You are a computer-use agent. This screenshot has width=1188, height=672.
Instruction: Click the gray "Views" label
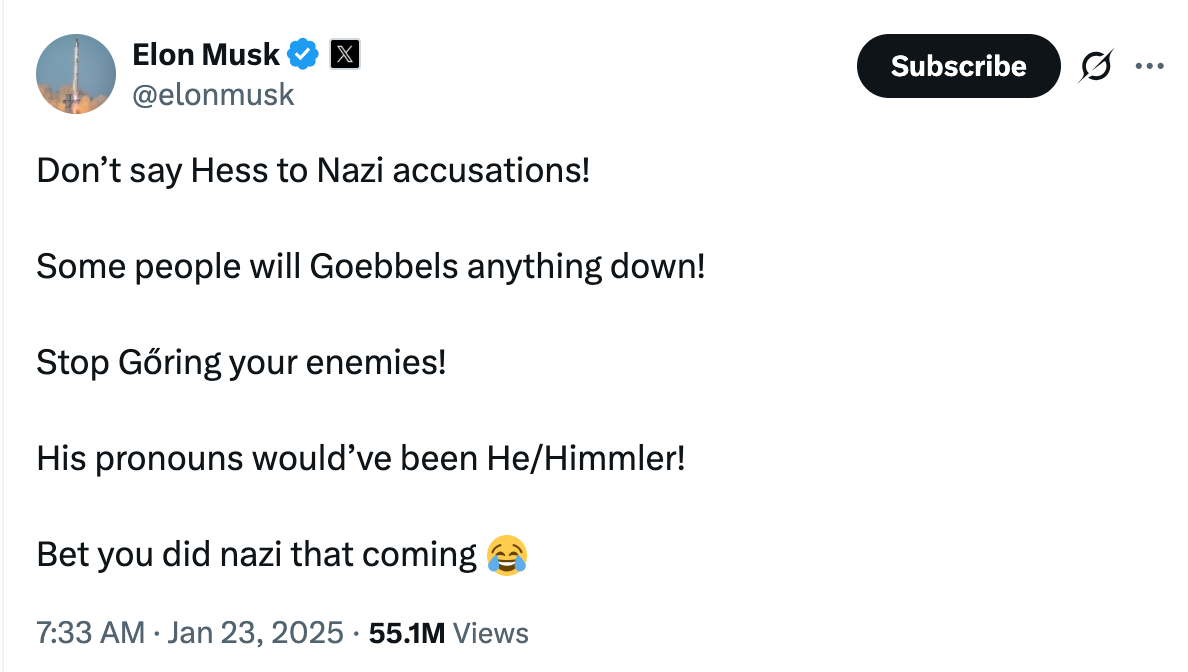tap(490, 633)
